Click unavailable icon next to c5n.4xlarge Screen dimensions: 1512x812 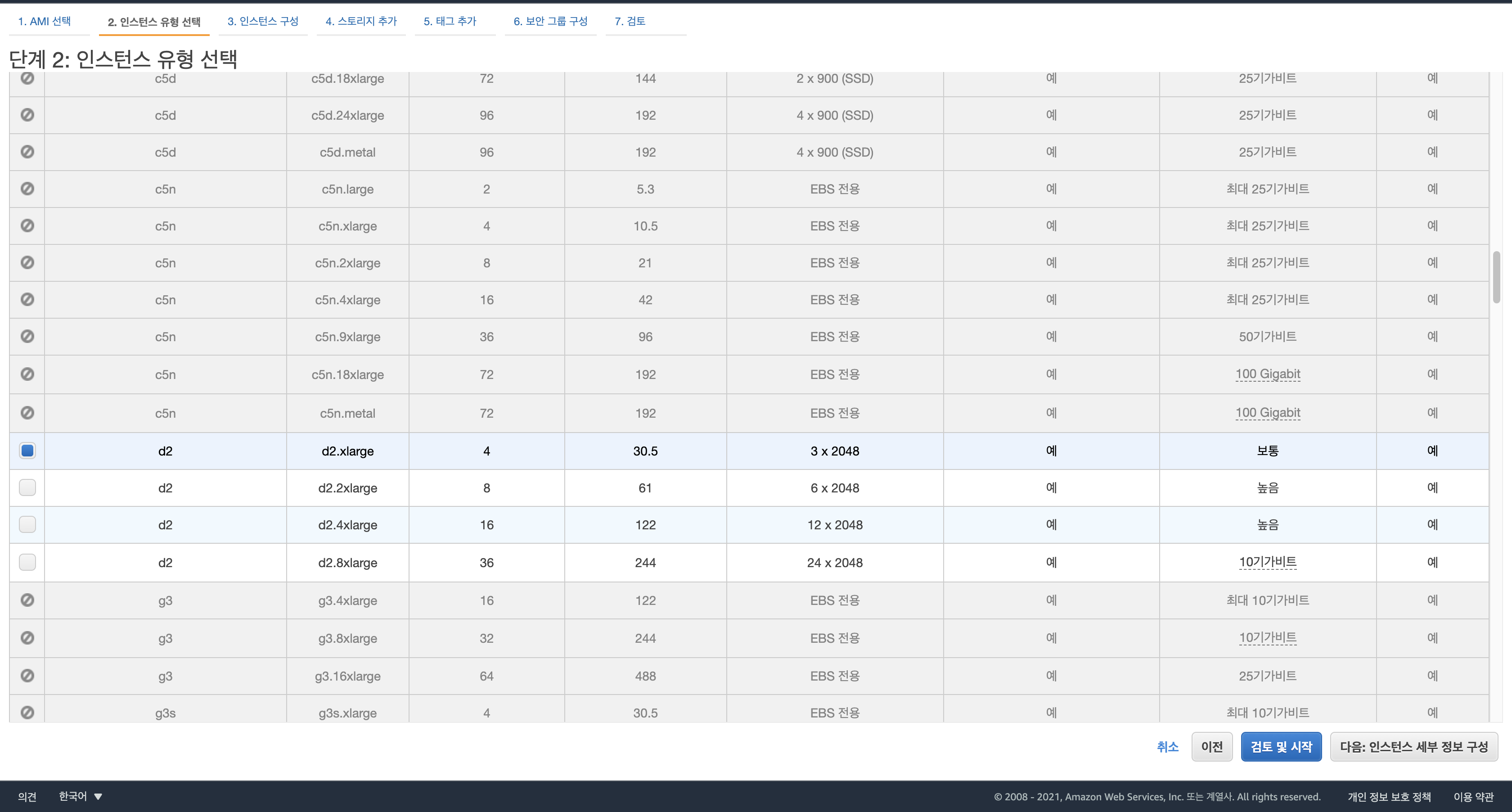click(27, 299)
